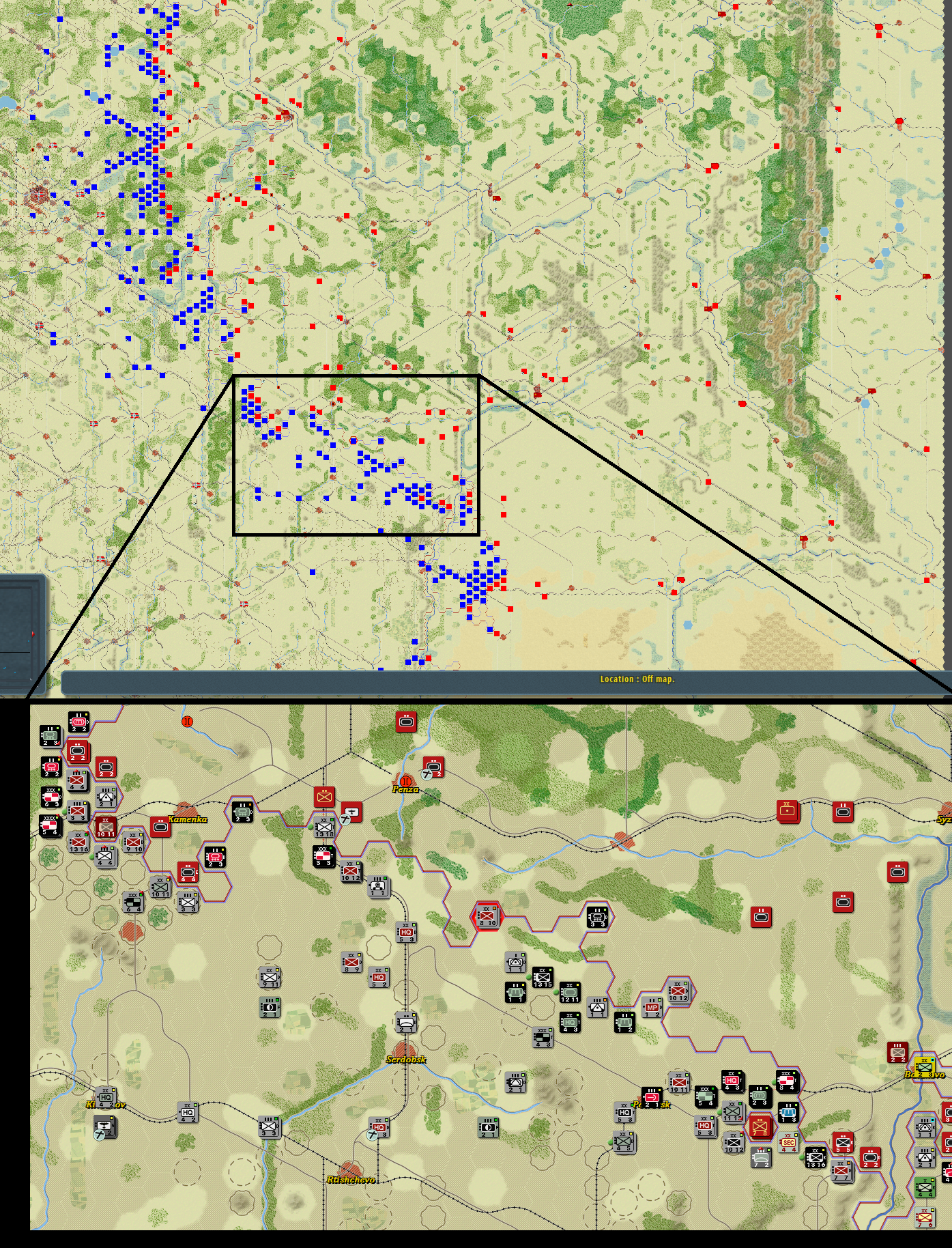
Task: Select the yellow unit counter 2-2
Action: pos(925,1066)
